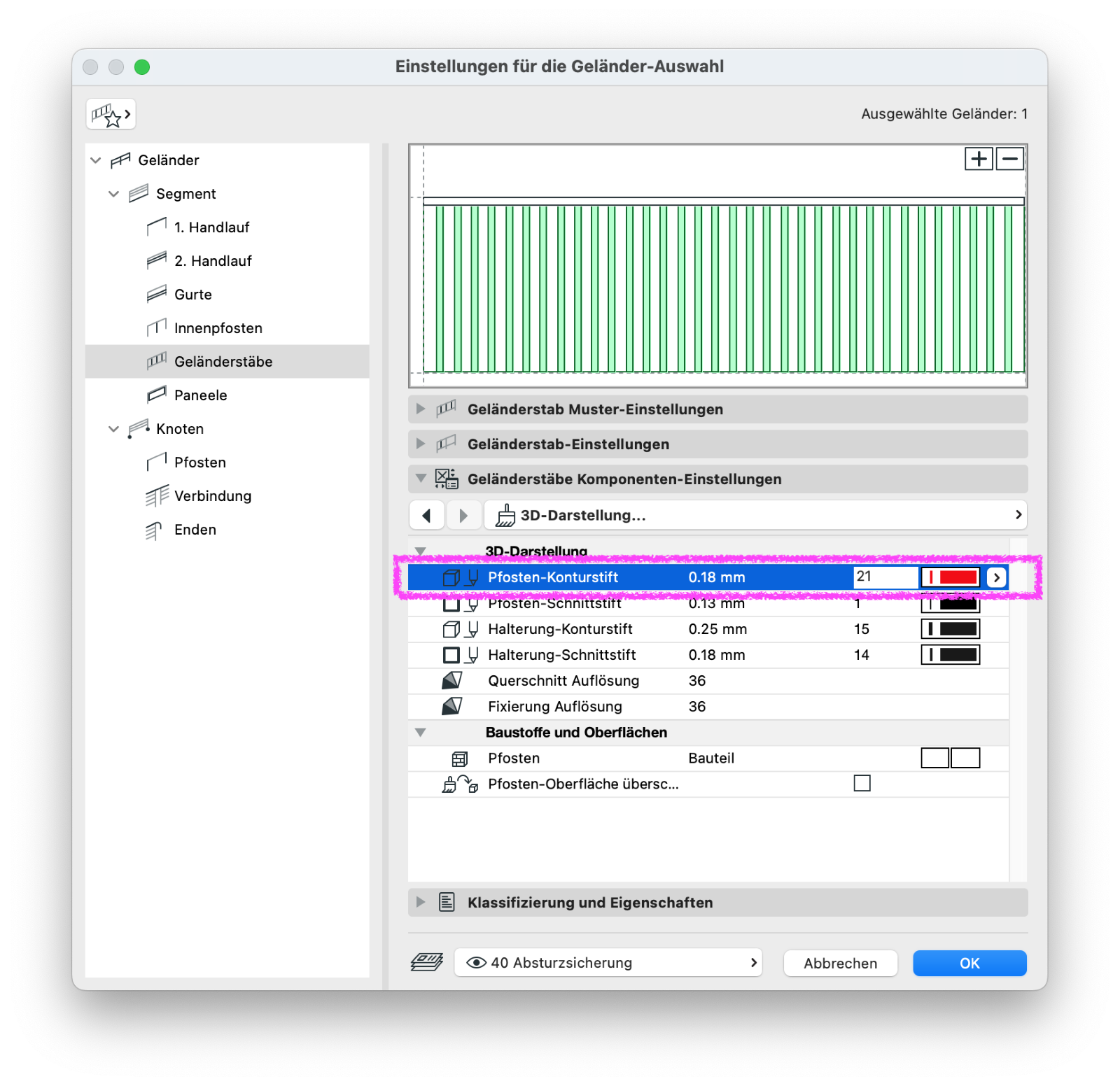Select Paneele in the tree
Image resolution: width=1120 pixels, height=1086 pixels.
click(201, 395)
